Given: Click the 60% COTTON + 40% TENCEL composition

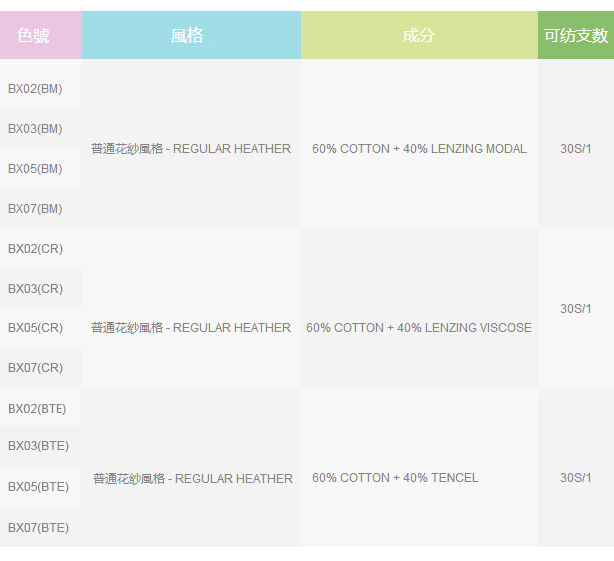Looking at the screenshot, I should point(395,478).
